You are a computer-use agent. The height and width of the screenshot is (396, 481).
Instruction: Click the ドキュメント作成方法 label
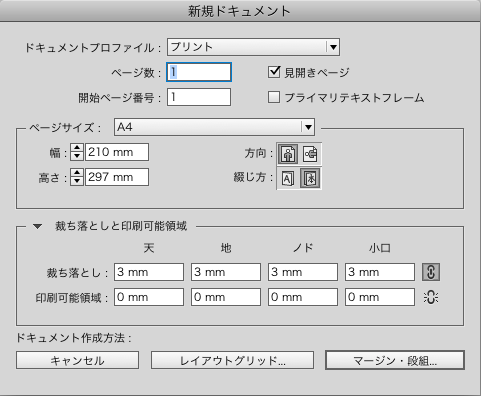73,338
